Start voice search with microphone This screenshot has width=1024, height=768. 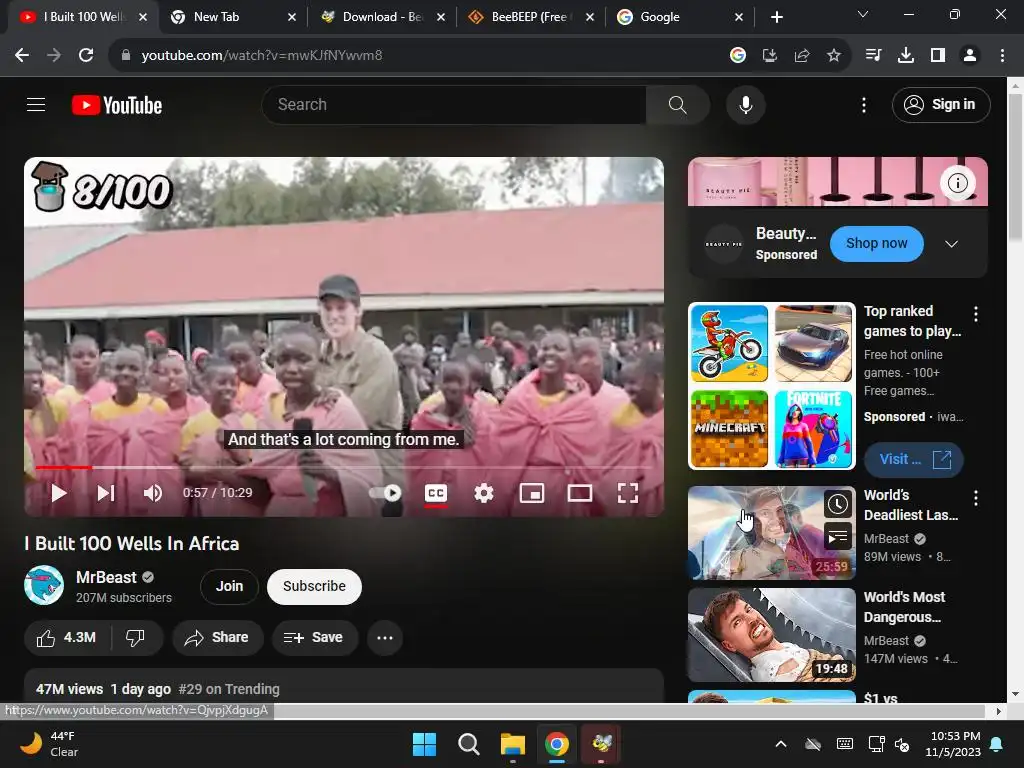745,104
